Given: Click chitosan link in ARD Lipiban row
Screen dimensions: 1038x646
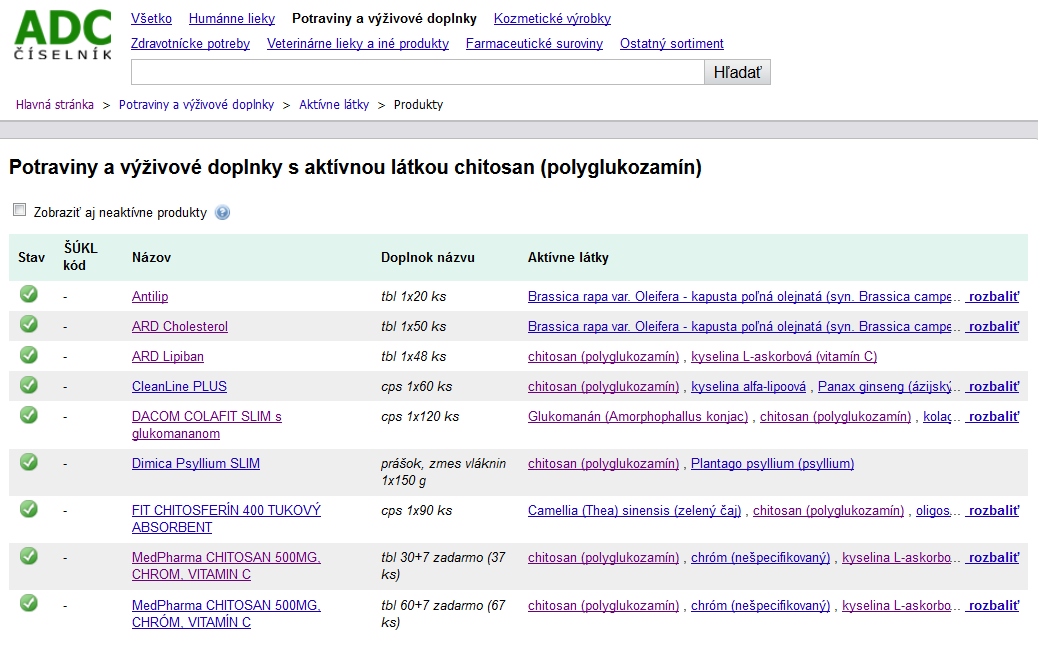Looking at the screenshot, I should coord(604,356).
